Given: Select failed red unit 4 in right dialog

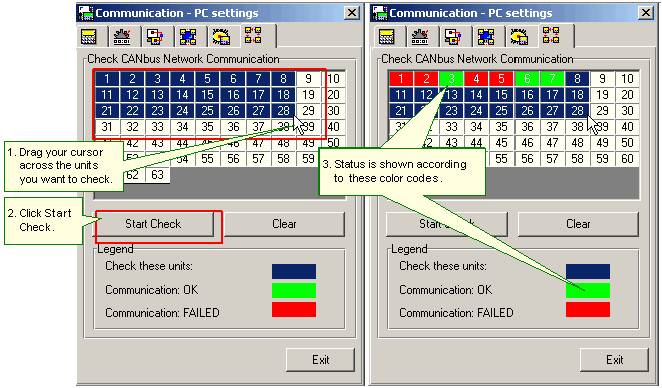Looking at the screenshot, I should [x=476, y=79].
